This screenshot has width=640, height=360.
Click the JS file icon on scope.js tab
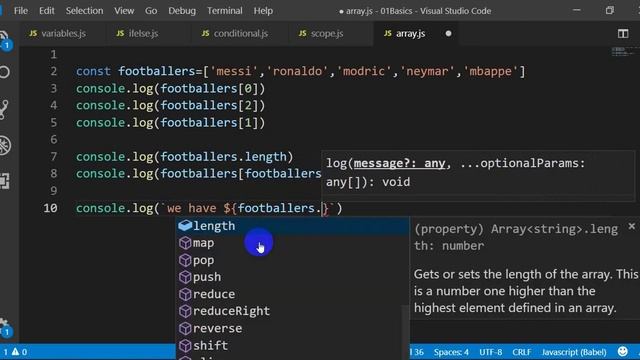click(302, 33)
